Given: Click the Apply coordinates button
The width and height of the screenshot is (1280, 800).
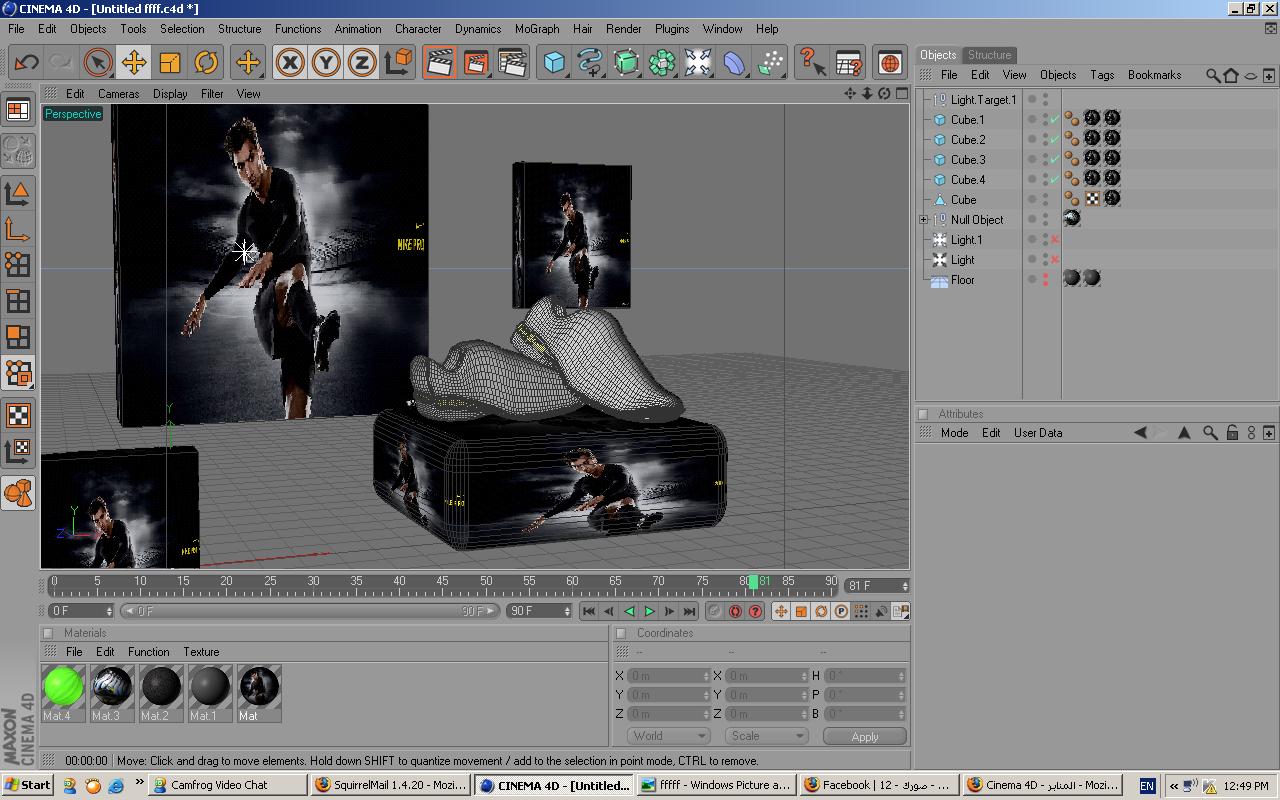Looking at the screenshot, I should [x=864, y=736].
